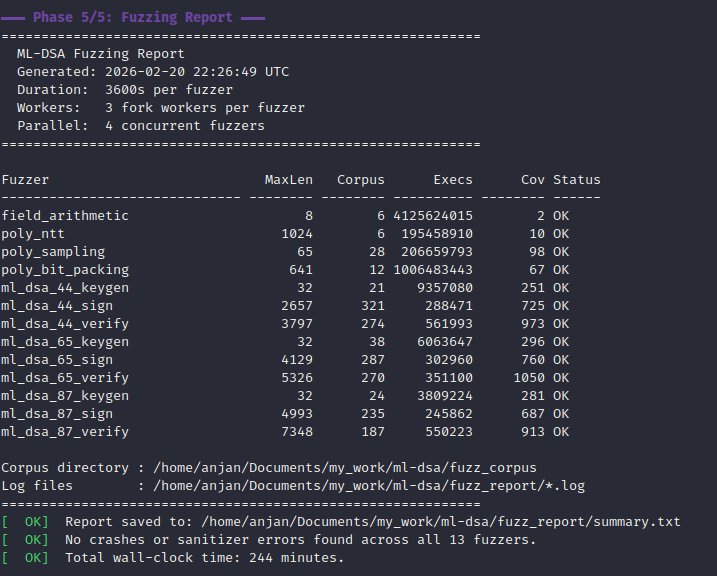Click '4 concurrent fuzzers' text
Screen dimensions: 717x576
pos(185,126)
